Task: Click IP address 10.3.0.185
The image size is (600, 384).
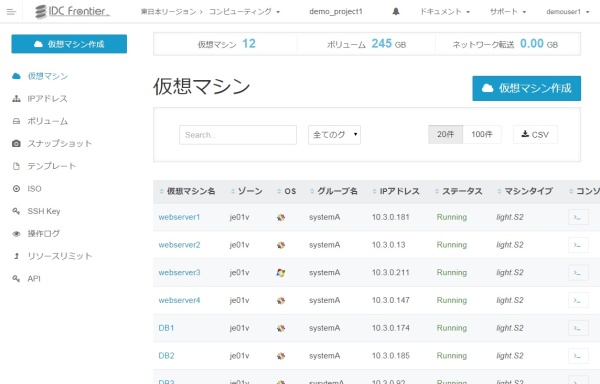Action: coord(390,356)
